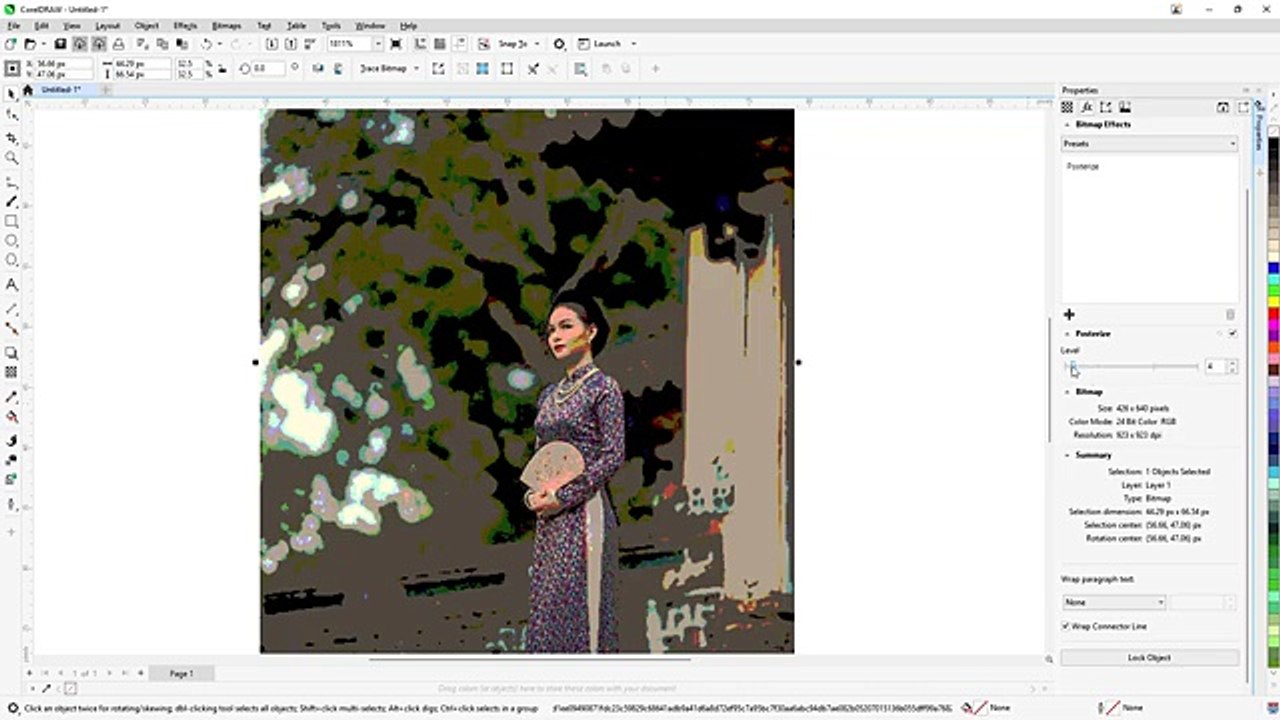Image resolution: width=1280 pixels, height=720 pixels.
Task: Select the Drop Shadow tool
Action: (12, 353)
